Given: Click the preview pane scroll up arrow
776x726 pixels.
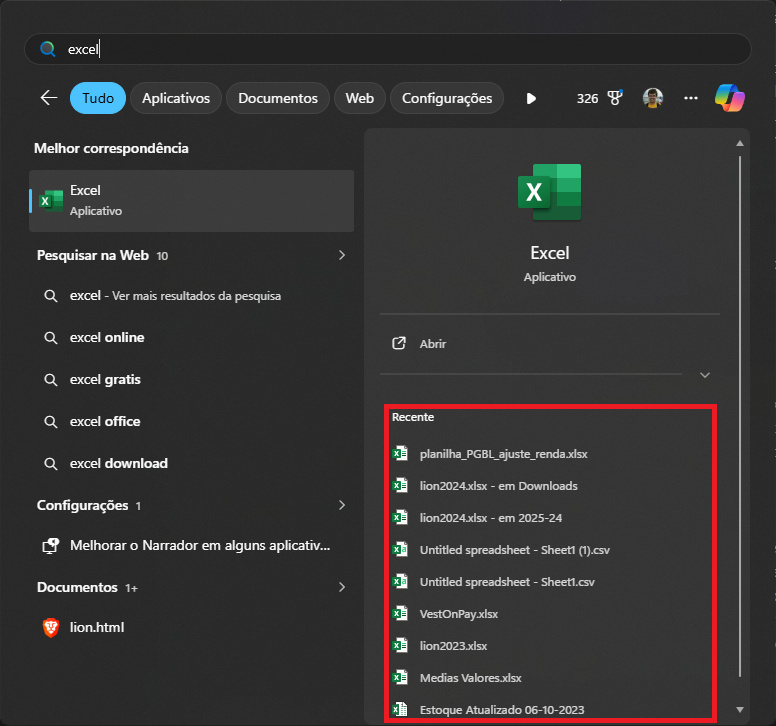Looking at the screenshot, I should [x=740, y=144].
